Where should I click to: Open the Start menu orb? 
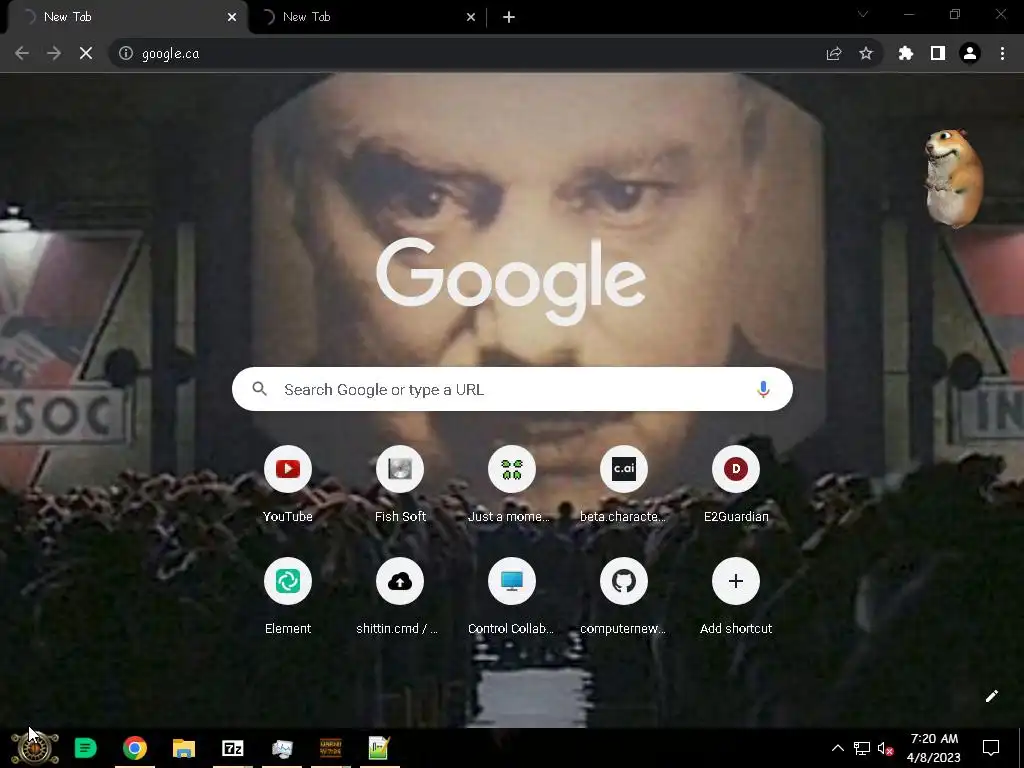tap(34, 748)
